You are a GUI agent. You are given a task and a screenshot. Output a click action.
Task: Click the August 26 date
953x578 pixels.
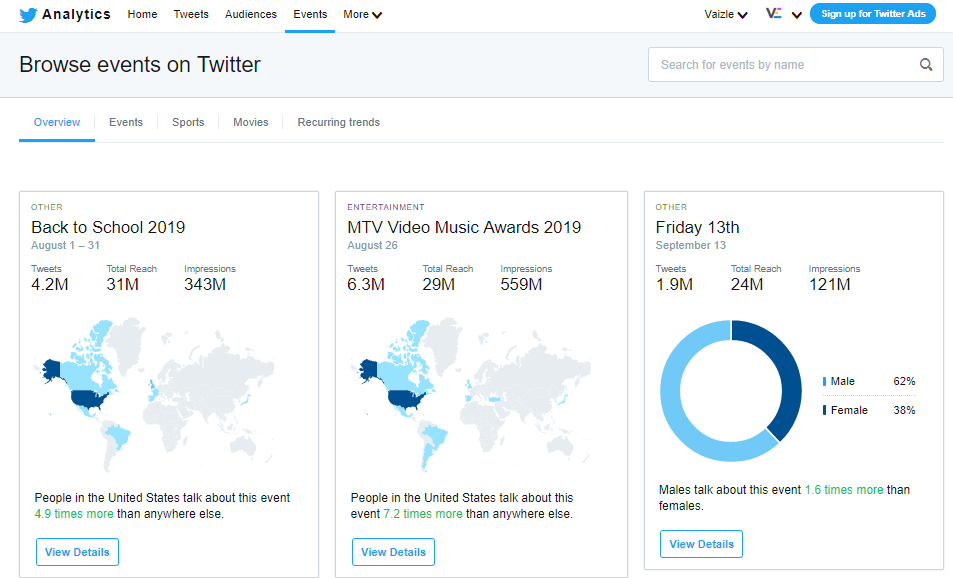tap(373, 246)
